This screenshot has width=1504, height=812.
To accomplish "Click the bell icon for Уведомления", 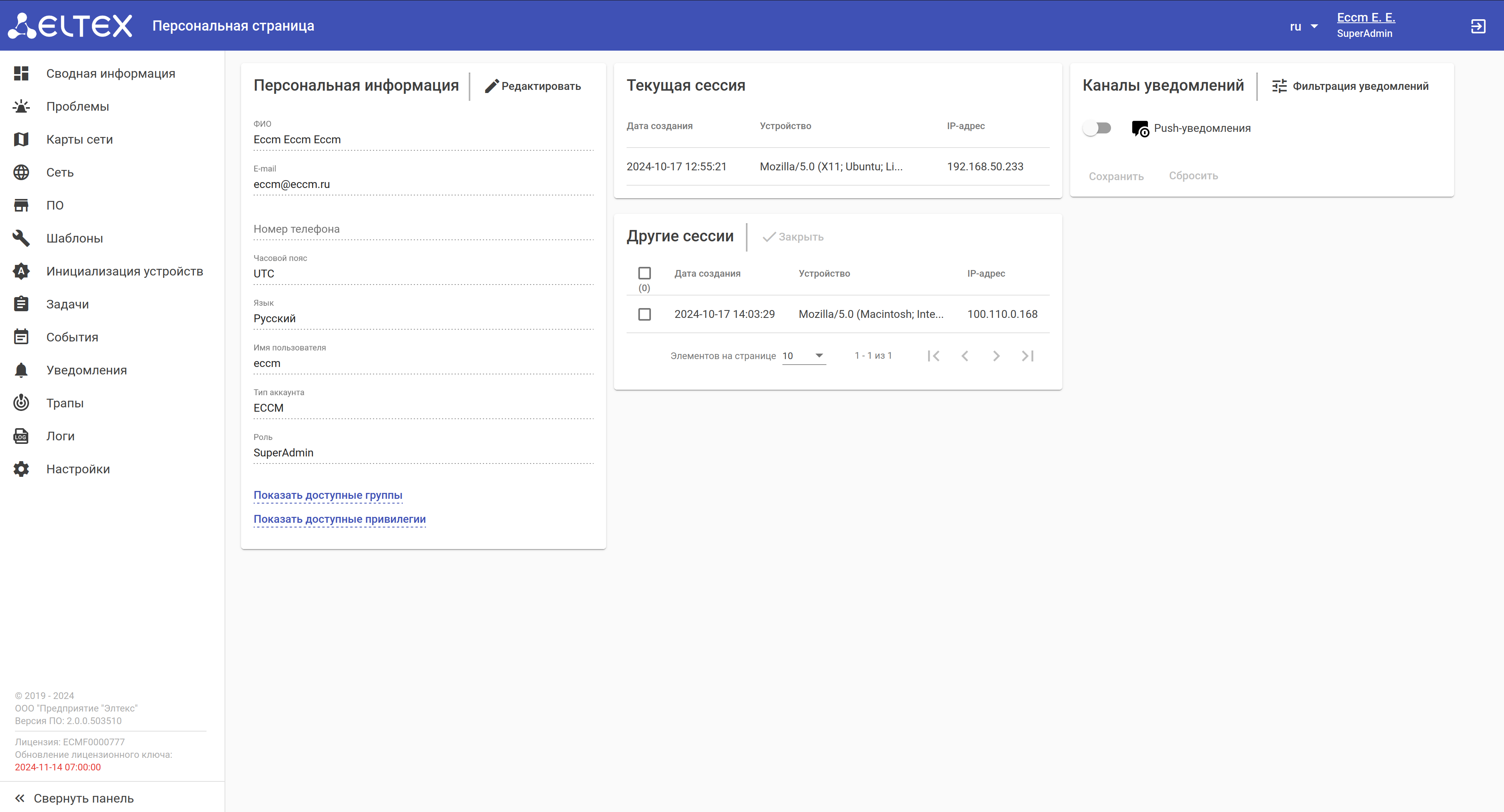I will click(x=21, y=370).
